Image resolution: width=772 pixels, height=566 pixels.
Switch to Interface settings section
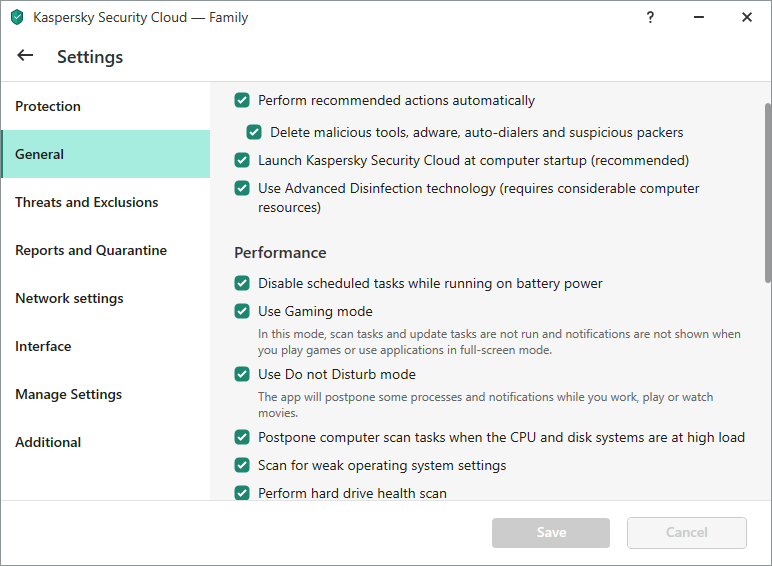point(105,346)
